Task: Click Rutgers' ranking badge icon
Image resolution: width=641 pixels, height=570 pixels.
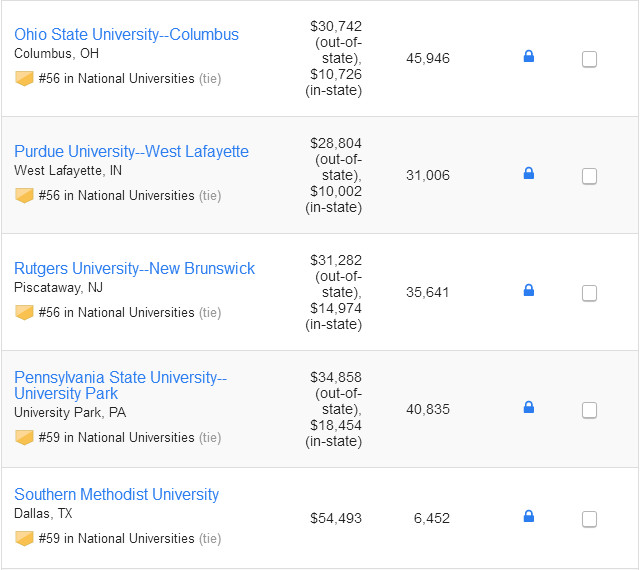Action: [24, 312]
